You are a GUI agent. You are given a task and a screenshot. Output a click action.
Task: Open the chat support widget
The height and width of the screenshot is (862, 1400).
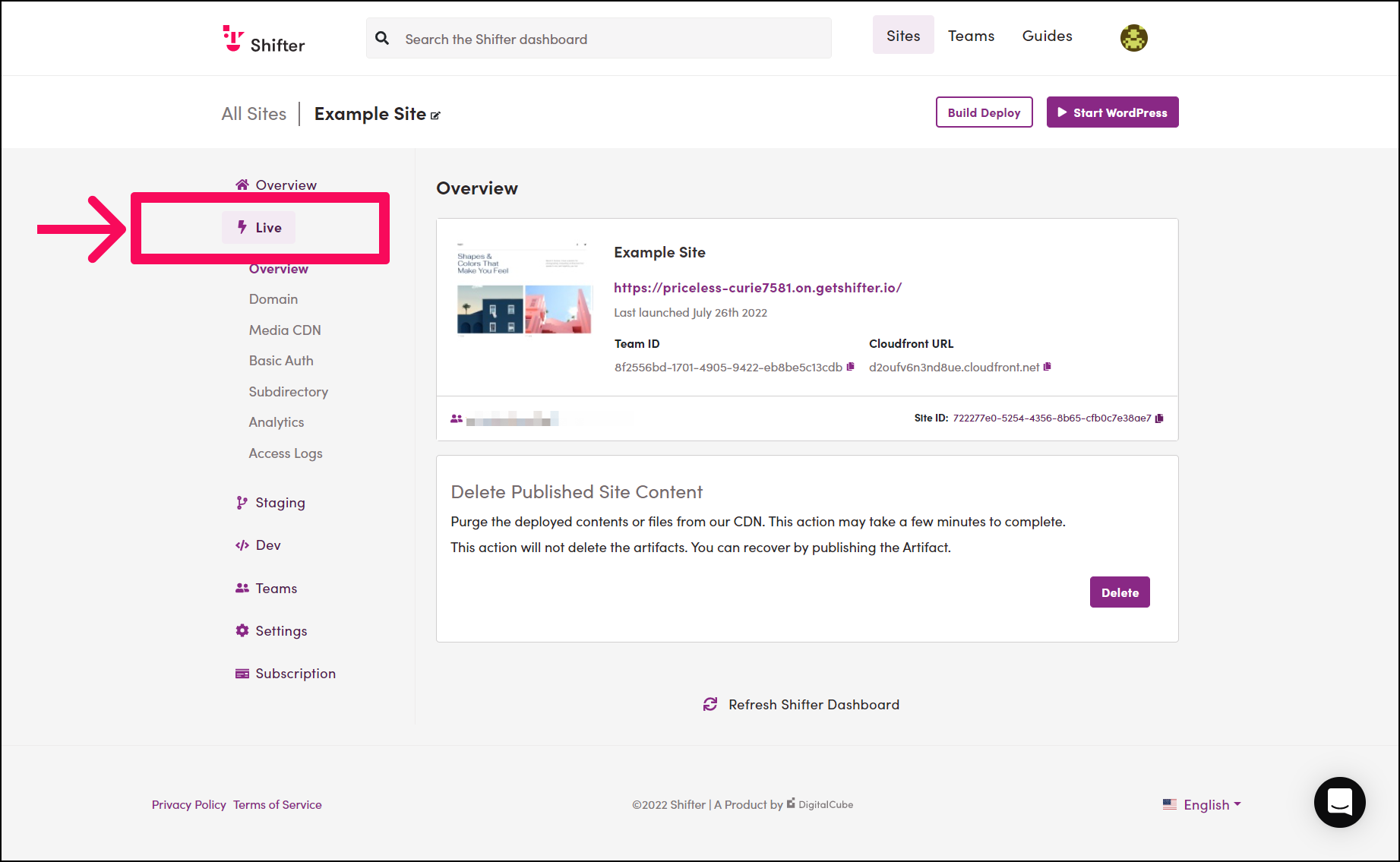click(x=1339, y=802)
